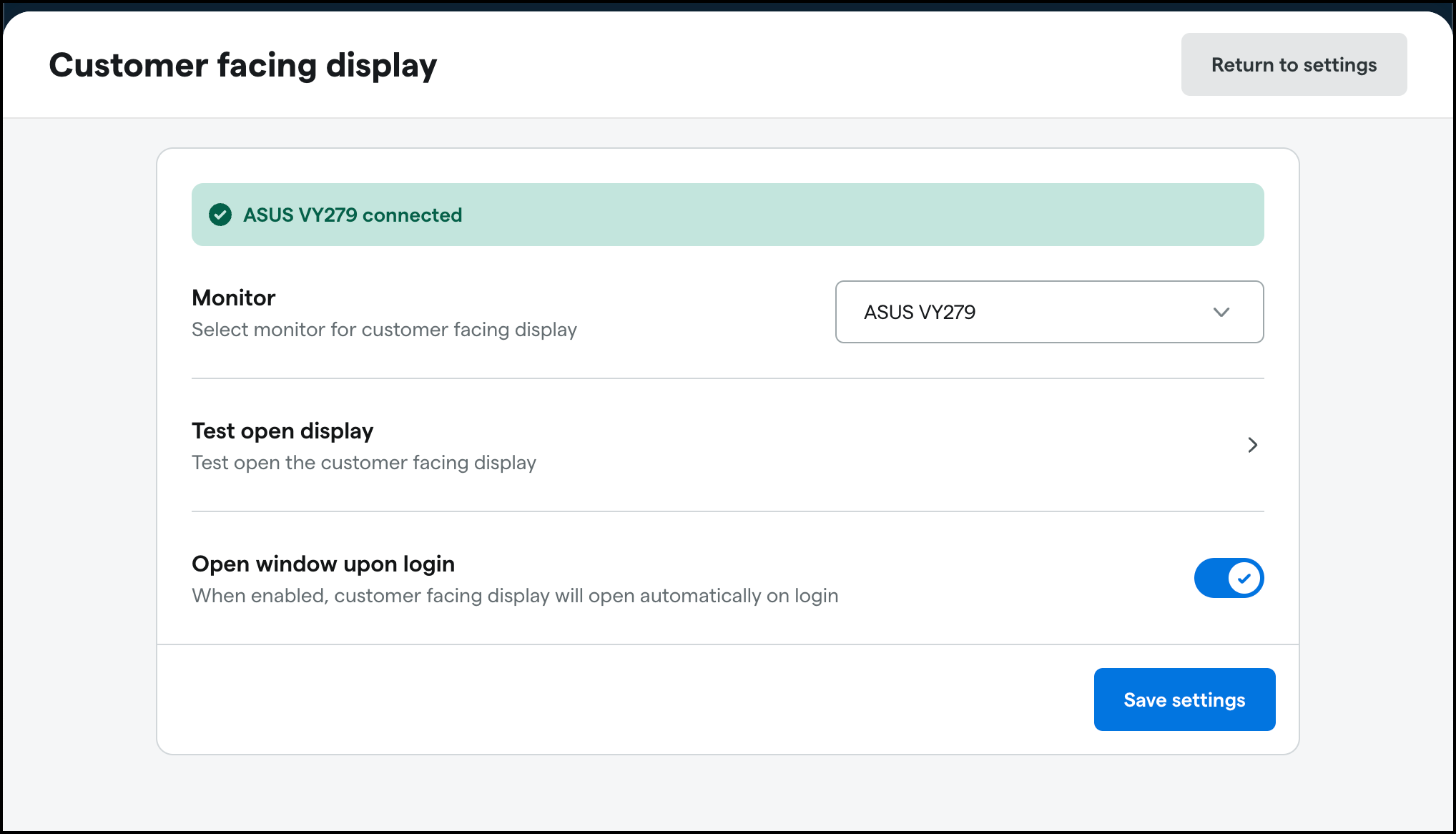The width and height of the screenshot is (1456, 834).
Task: Click the right-arrow next to Test open display
Action: pos(1253,445)
